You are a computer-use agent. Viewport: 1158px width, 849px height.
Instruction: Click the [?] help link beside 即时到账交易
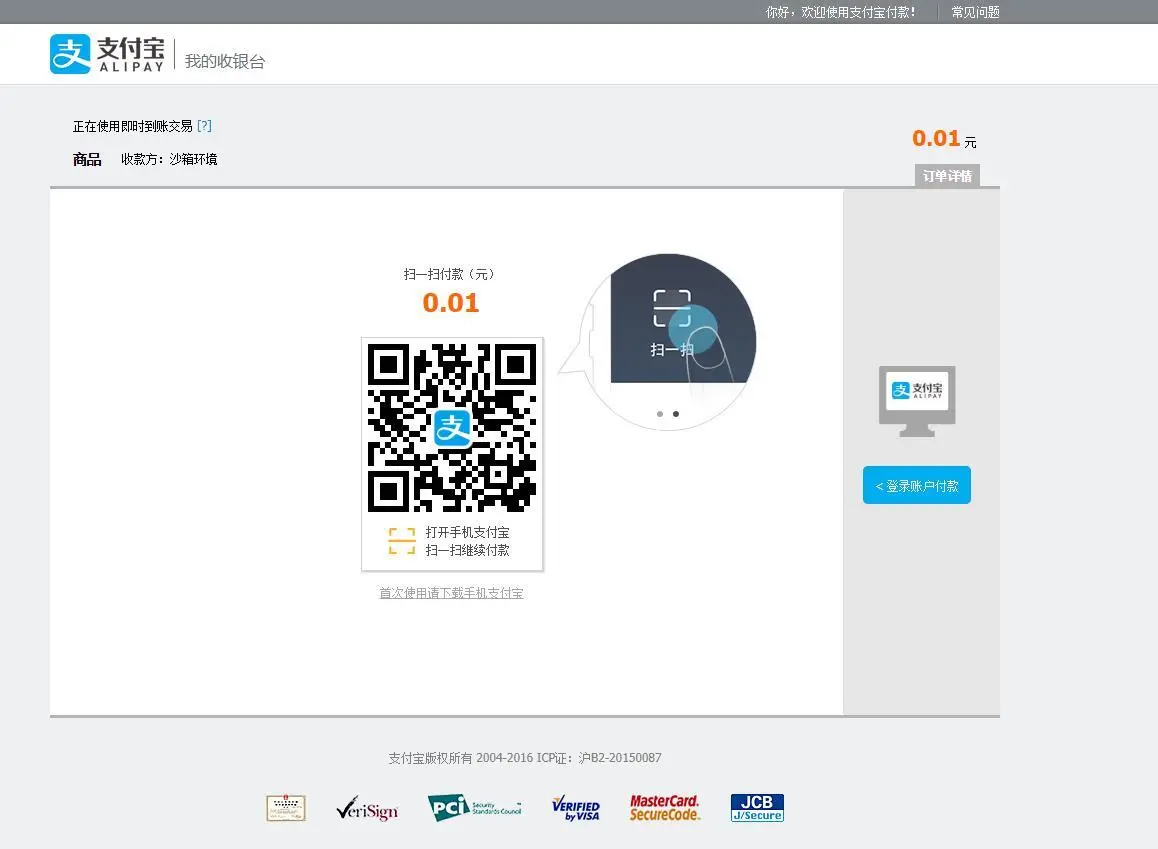click(205, 126)
